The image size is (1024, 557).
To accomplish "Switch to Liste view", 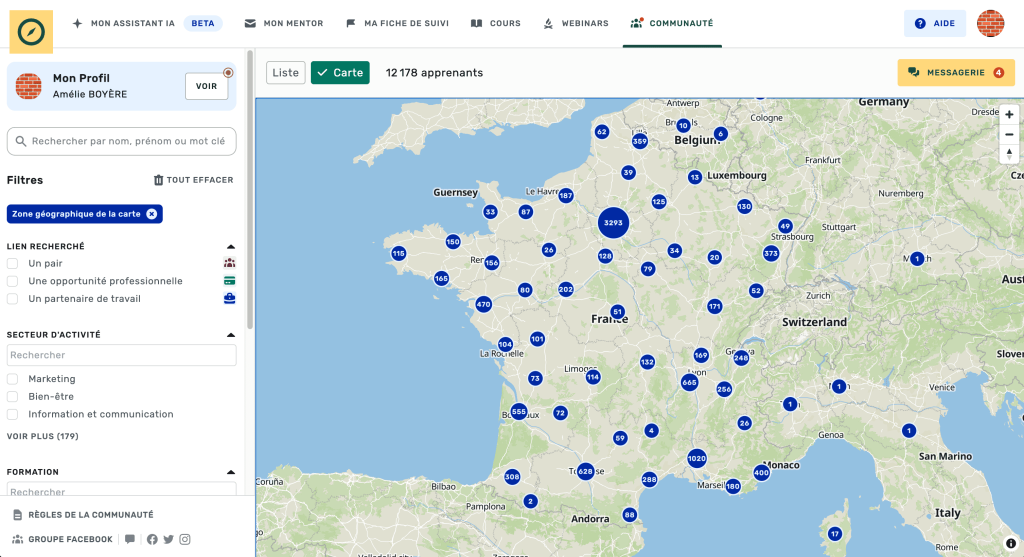I will pyautogui.click(x=286, y=73).
